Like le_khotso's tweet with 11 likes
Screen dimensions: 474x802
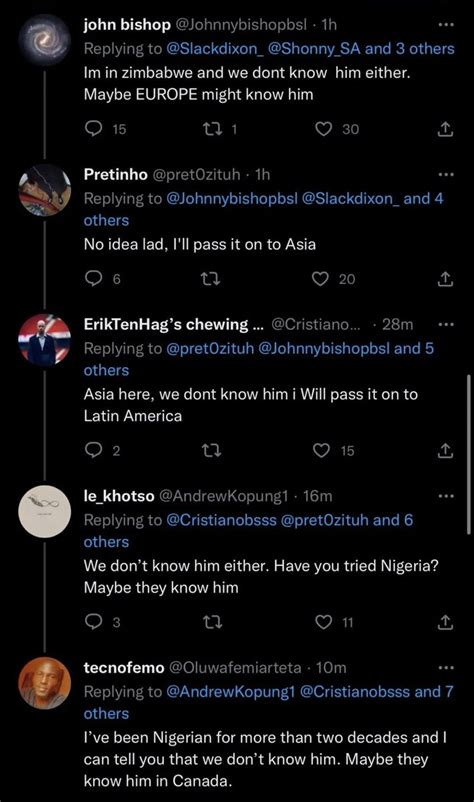coord(324,622)
